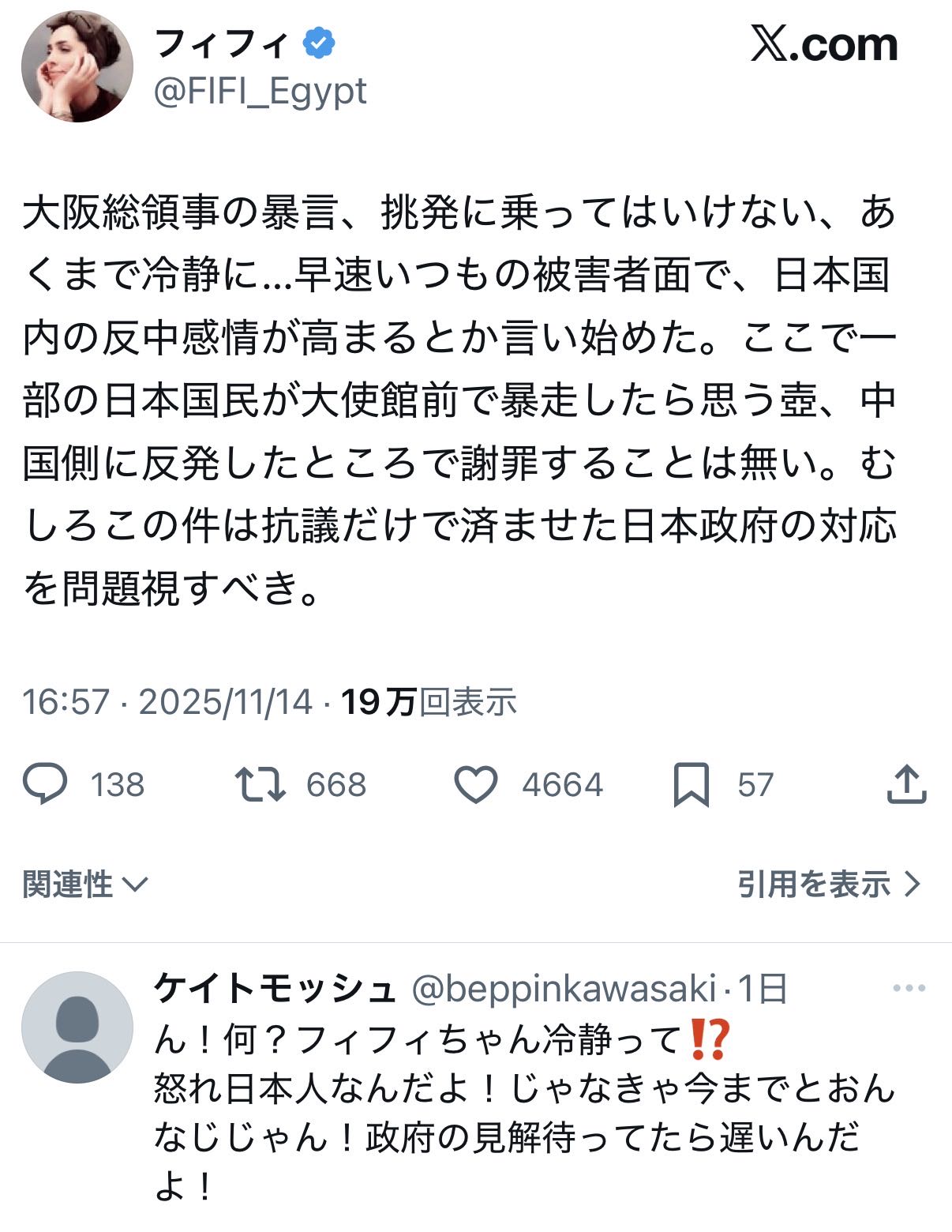Expand the 関連性 sort dropdown

click(85, 884)
